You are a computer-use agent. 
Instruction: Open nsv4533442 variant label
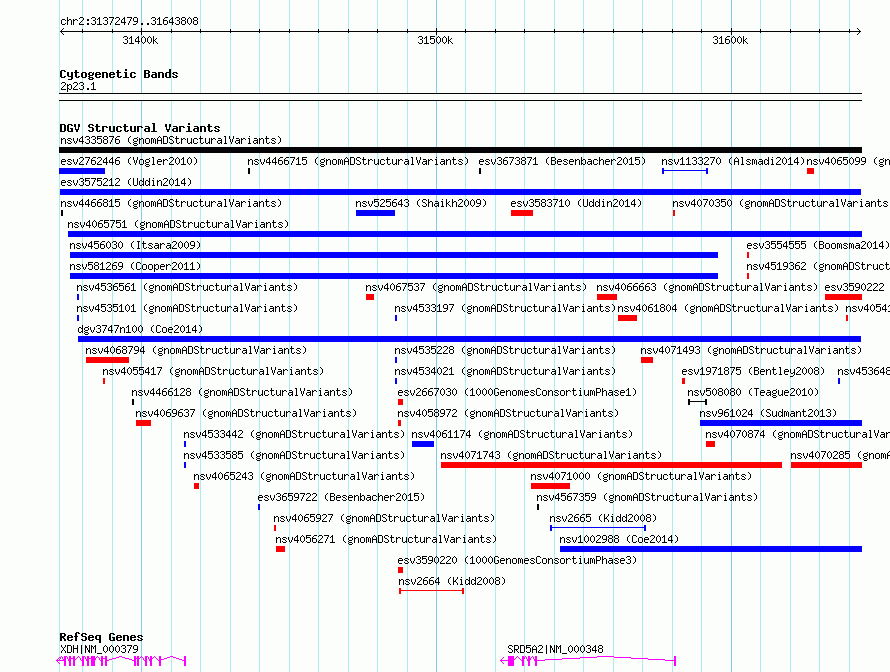tap(294, 434)
